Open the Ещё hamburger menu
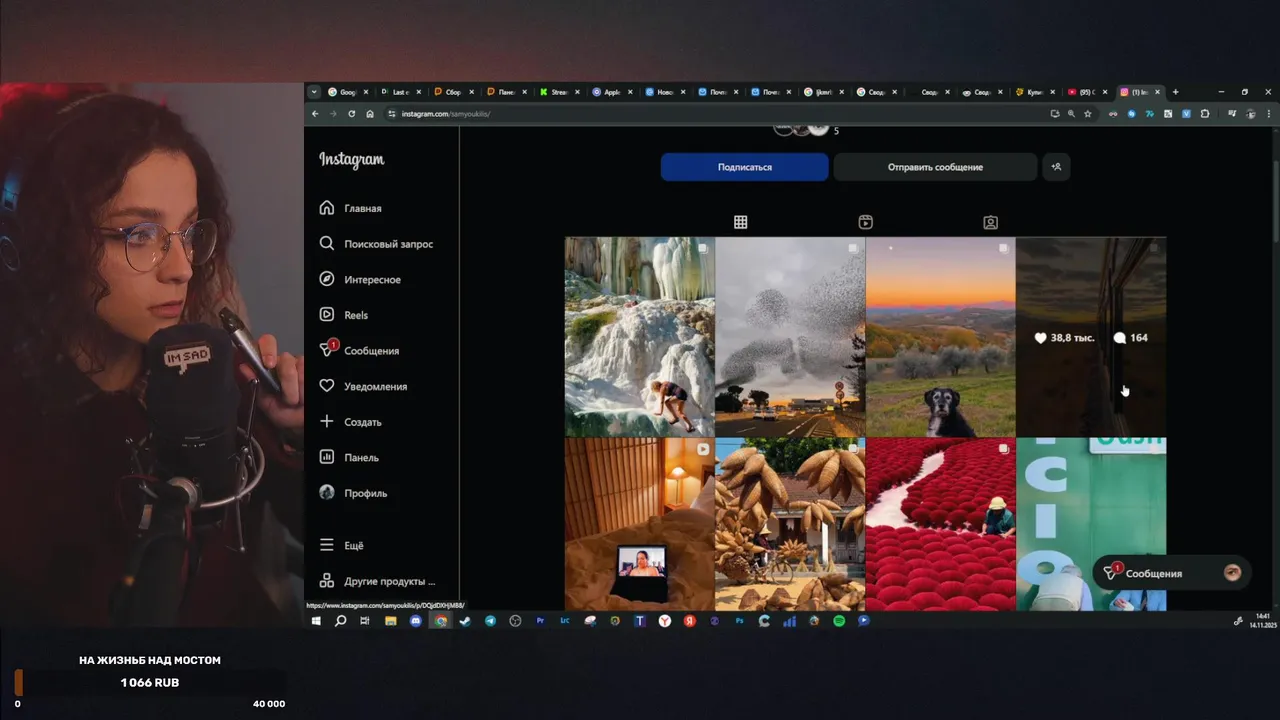The width and height of the screenshot is (1280, 720). click(326, 545)
